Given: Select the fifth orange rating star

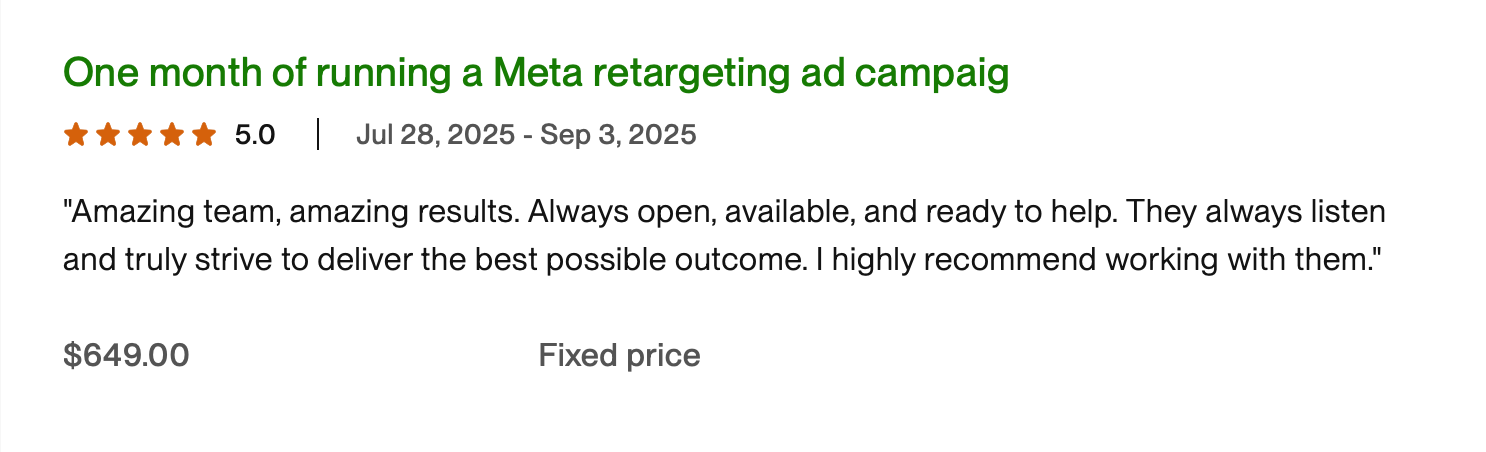Looking at the screenshot, I should [203, 134].
